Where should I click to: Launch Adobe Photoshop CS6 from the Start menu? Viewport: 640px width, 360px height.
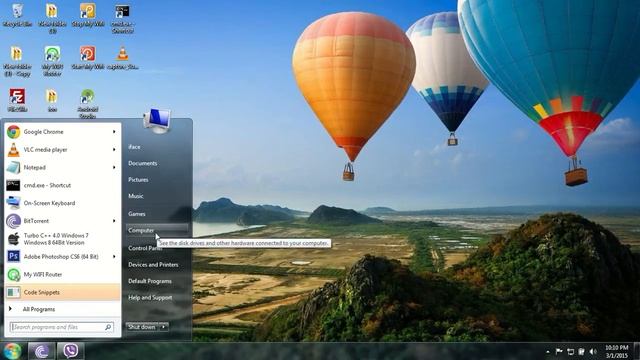click(62, 256)
